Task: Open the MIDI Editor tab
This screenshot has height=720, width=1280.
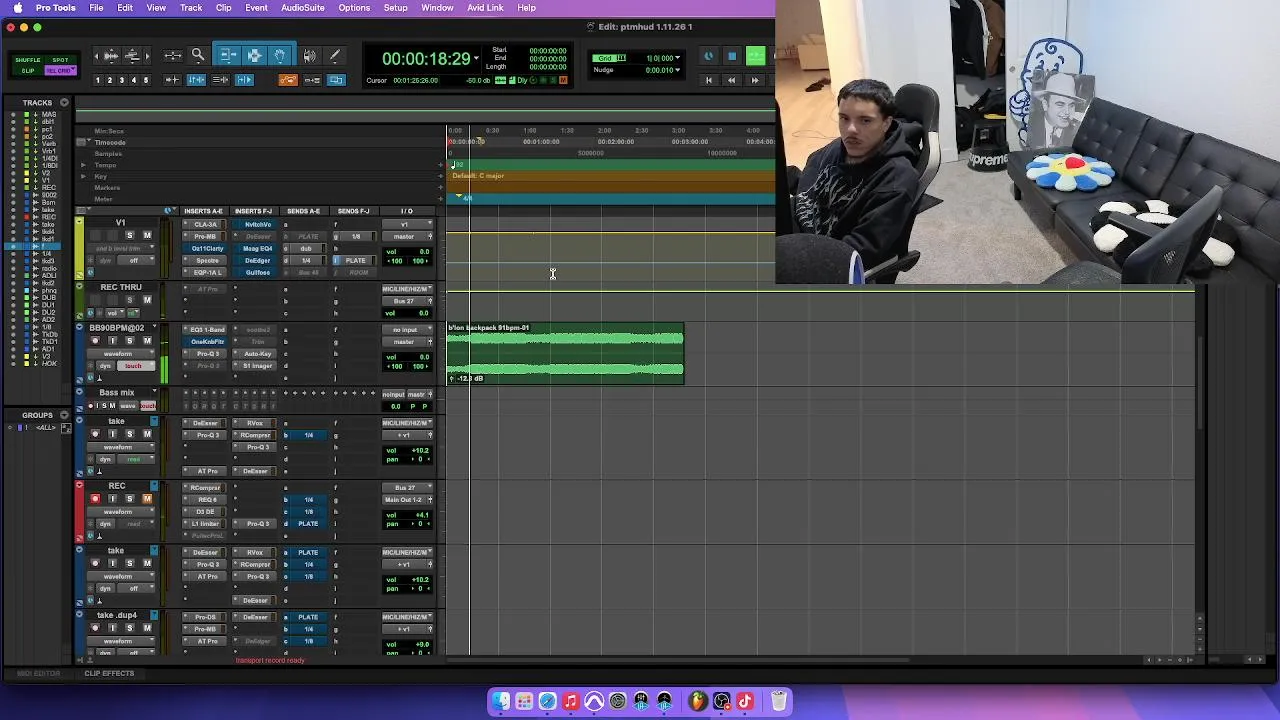Action: click(x=39, y=673)
